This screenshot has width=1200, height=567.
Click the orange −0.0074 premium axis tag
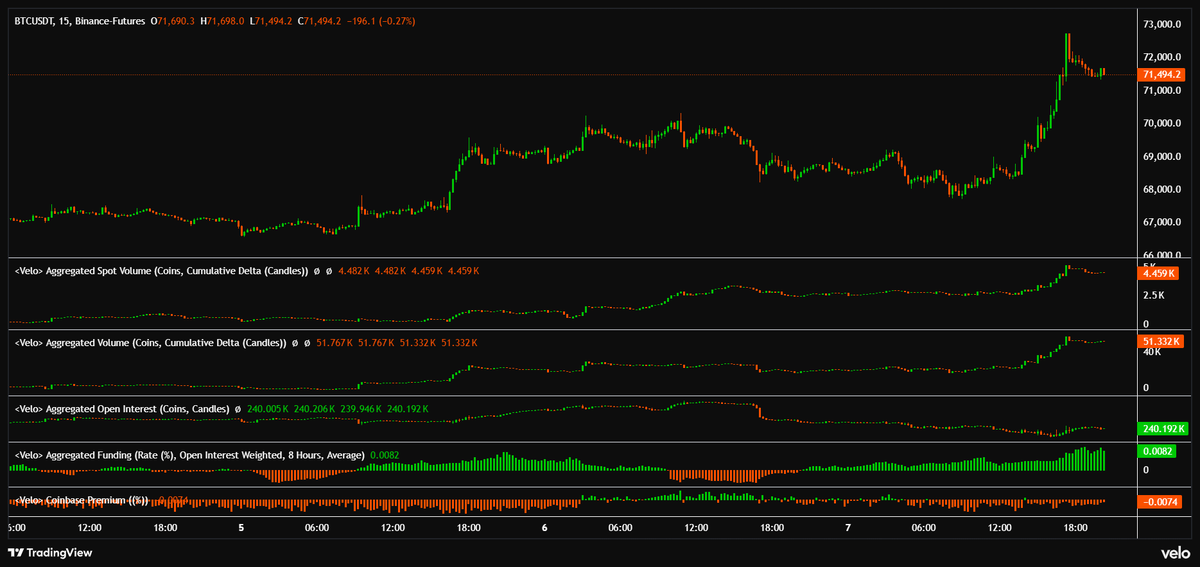coord(1161,501)
